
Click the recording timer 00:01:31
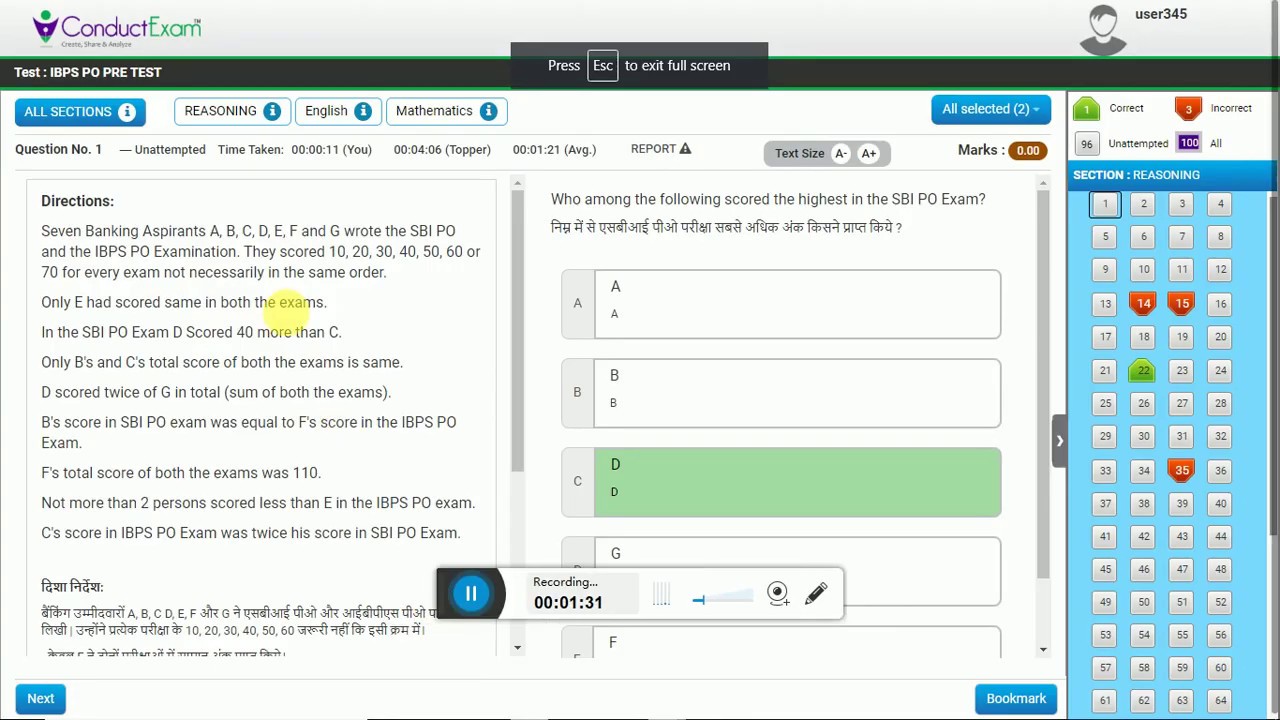568,603
